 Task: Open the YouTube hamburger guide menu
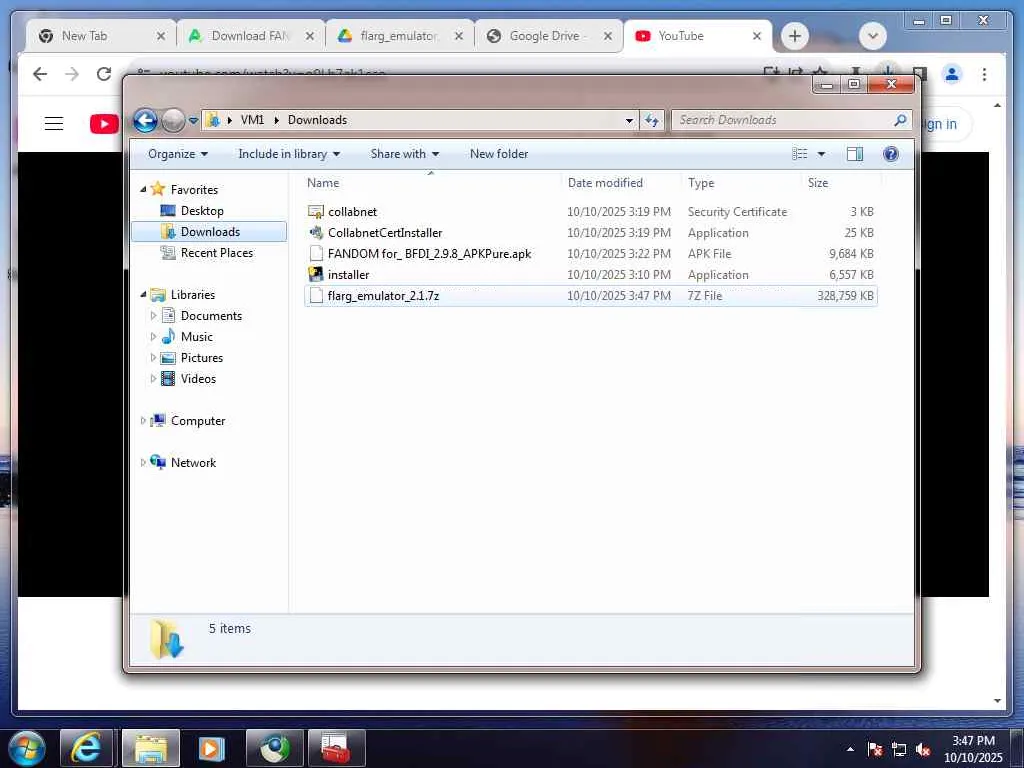pyautogui.click(x=54, y=123)
